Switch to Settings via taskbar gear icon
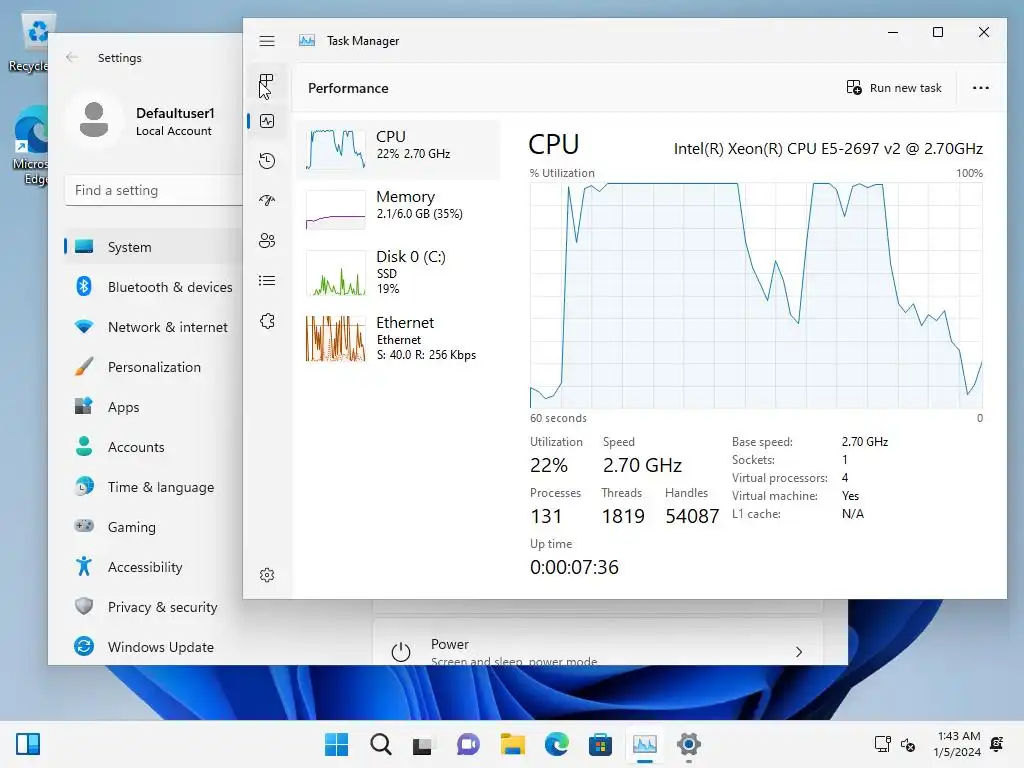 (688, 744)
